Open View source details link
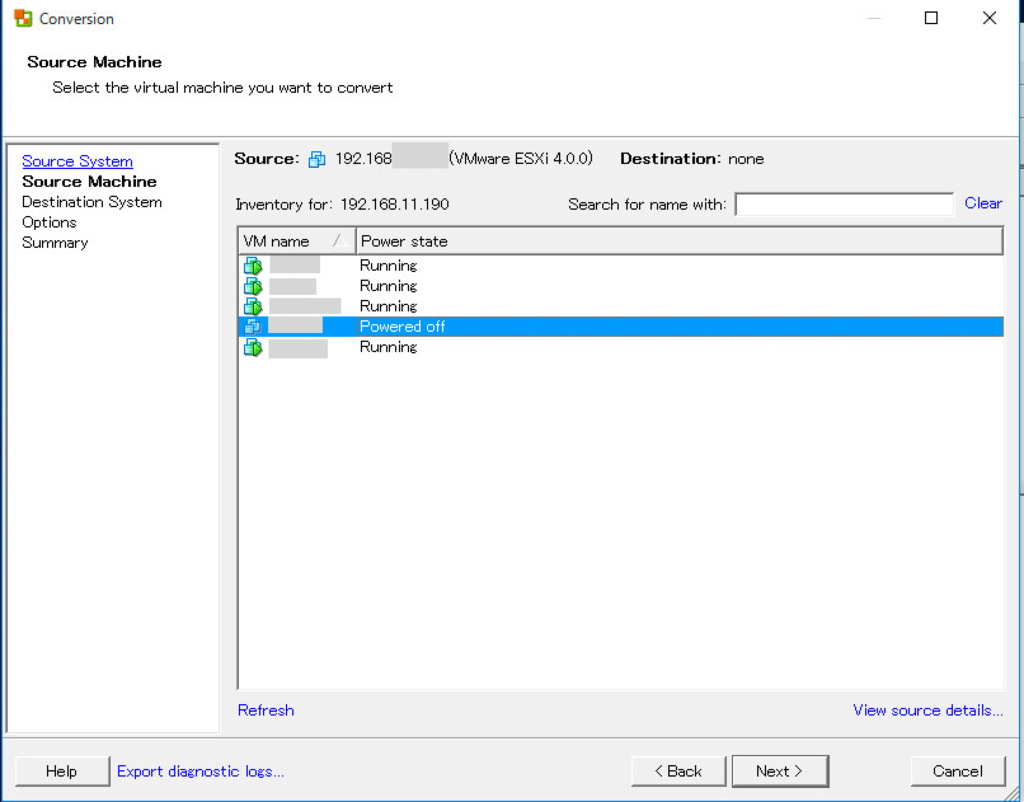Screen dimensions: 1024x802 928,710
